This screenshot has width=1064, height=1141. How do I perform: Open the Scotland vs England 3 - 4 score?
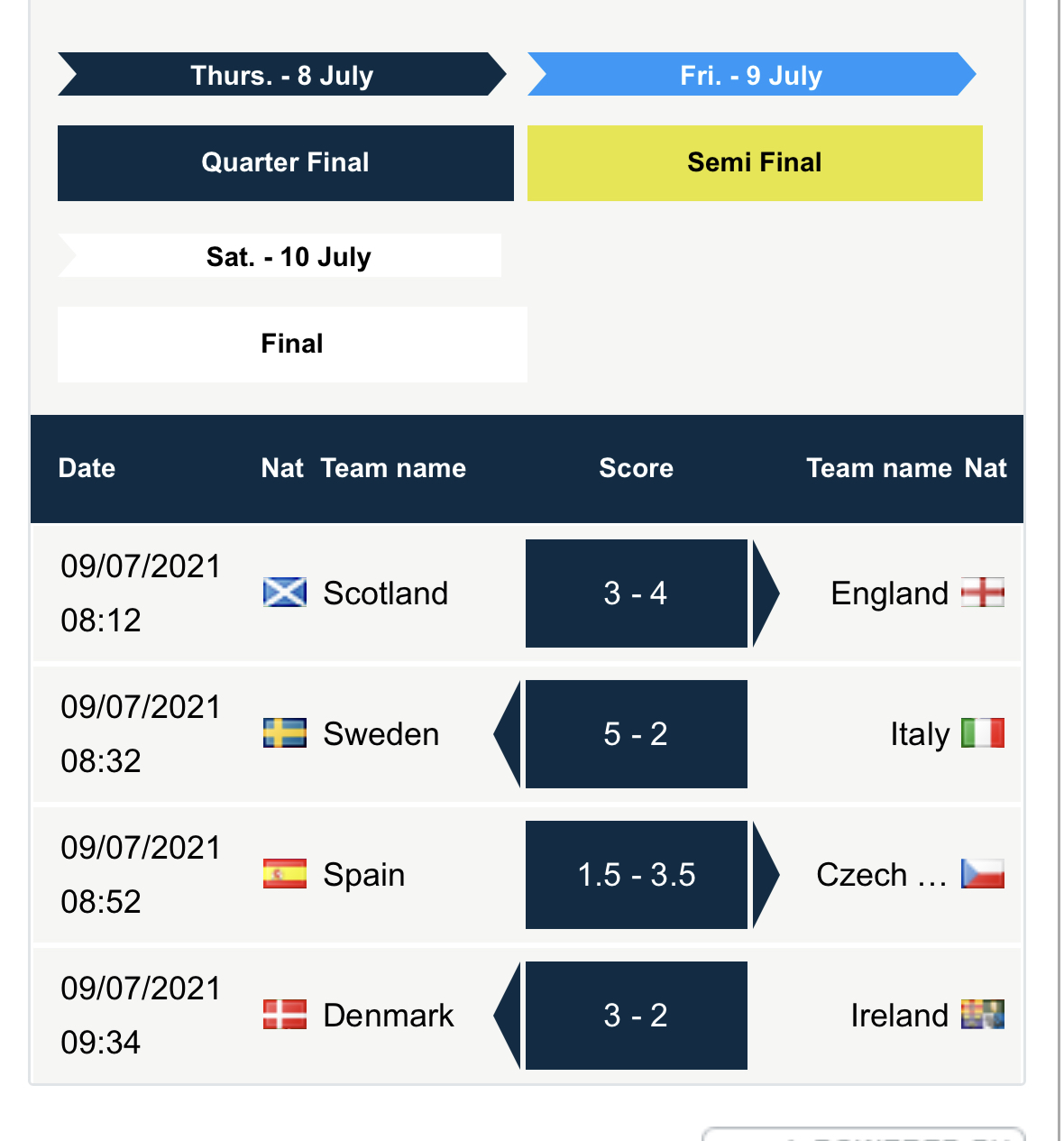click(x=637, y=594)
